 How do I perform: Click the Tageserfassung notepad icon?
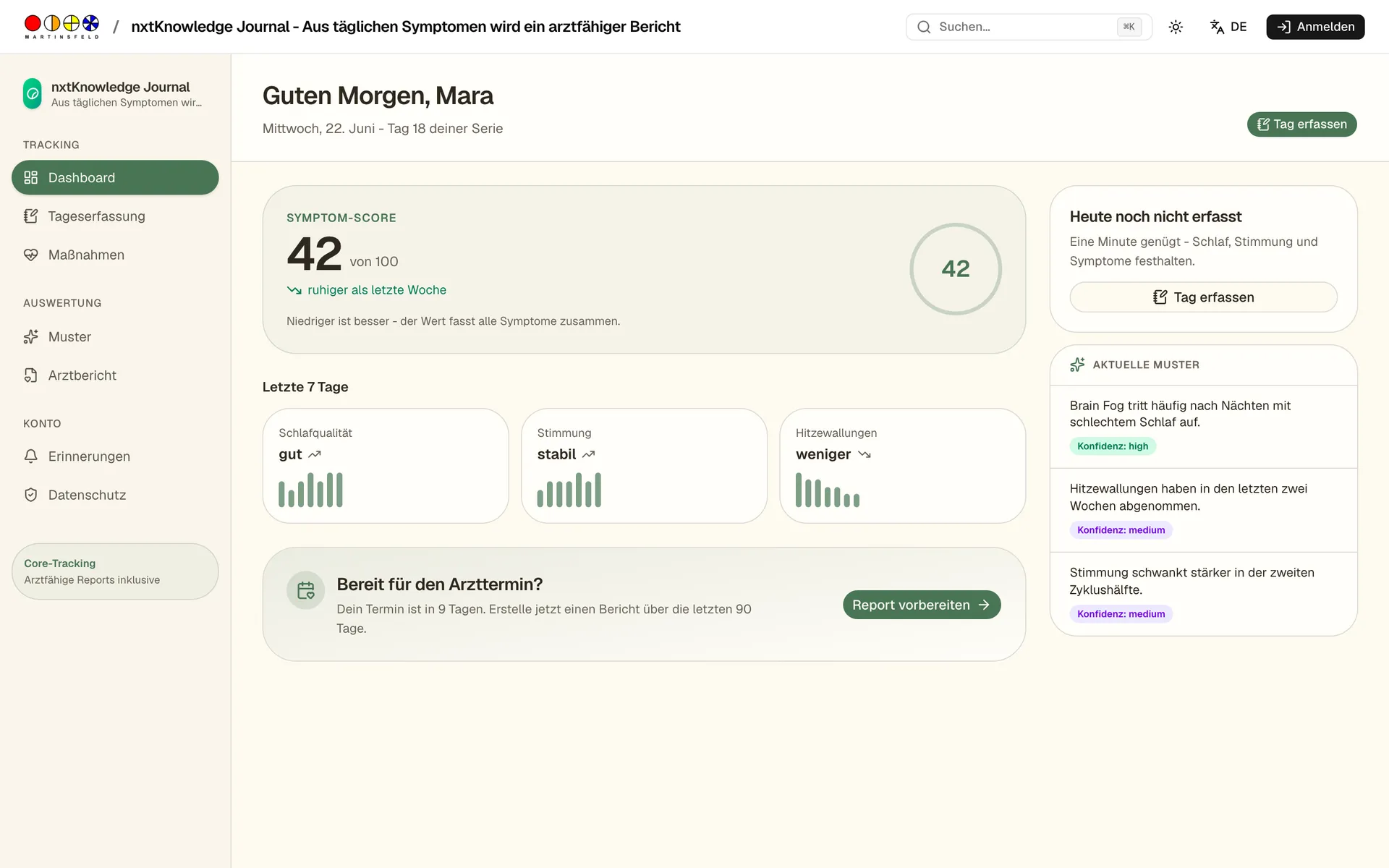click(x=30, y=216)
